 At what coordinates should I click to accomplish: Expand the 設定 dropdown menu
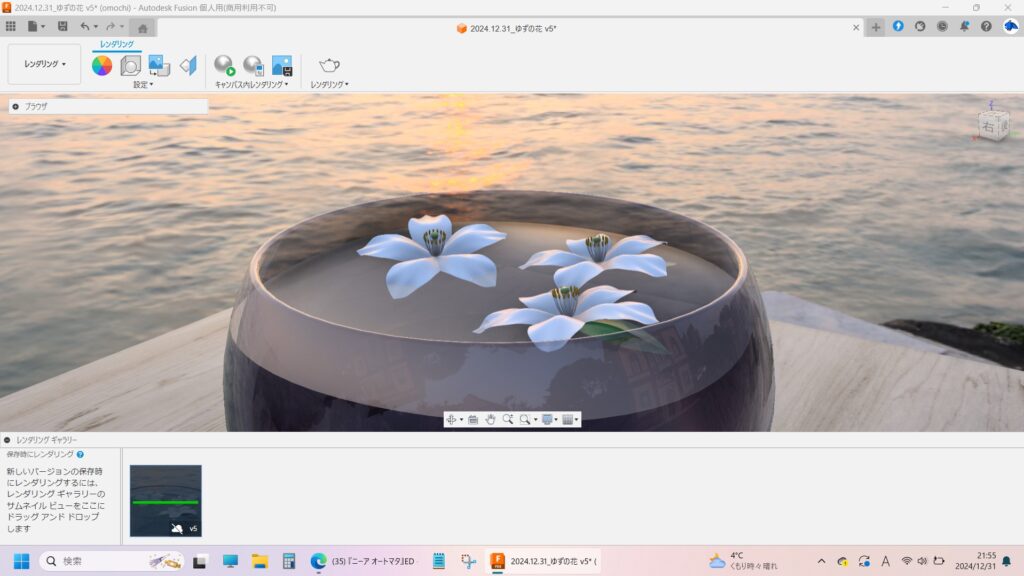143,85
